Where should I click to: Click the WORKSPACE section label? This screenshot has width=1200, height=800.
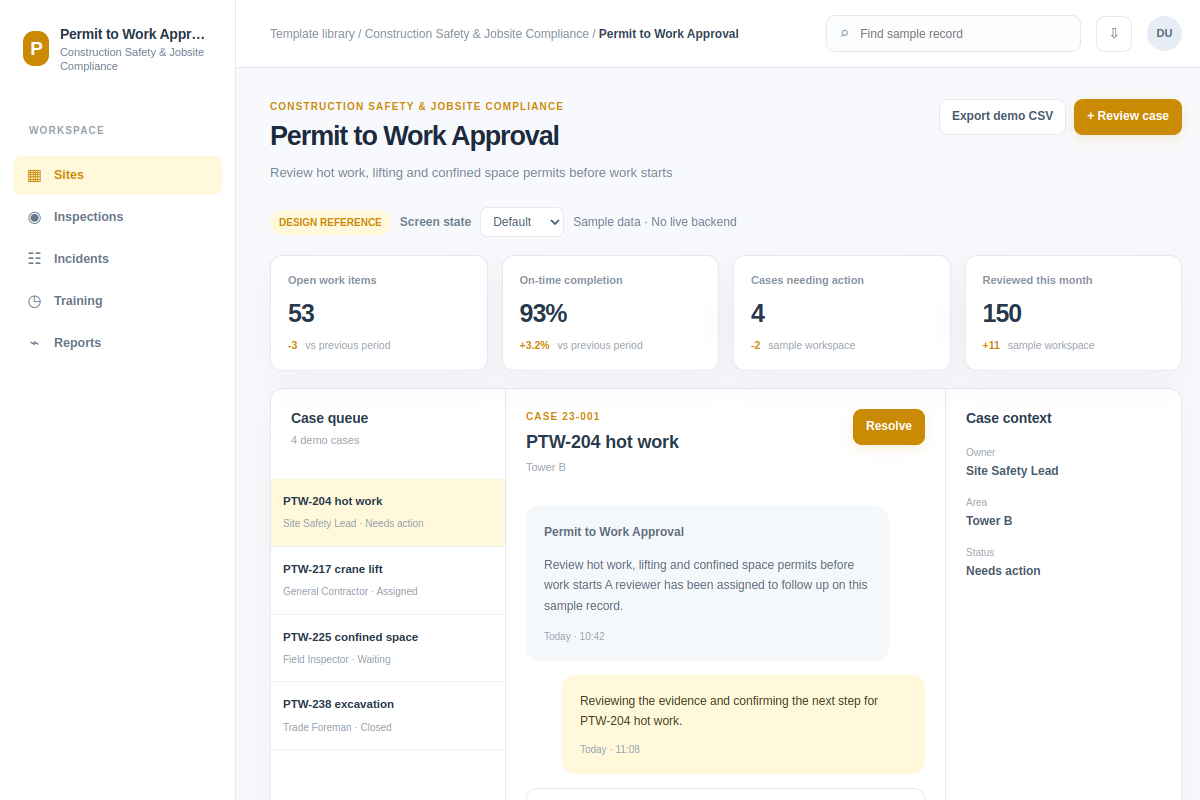tap(67, 131)
